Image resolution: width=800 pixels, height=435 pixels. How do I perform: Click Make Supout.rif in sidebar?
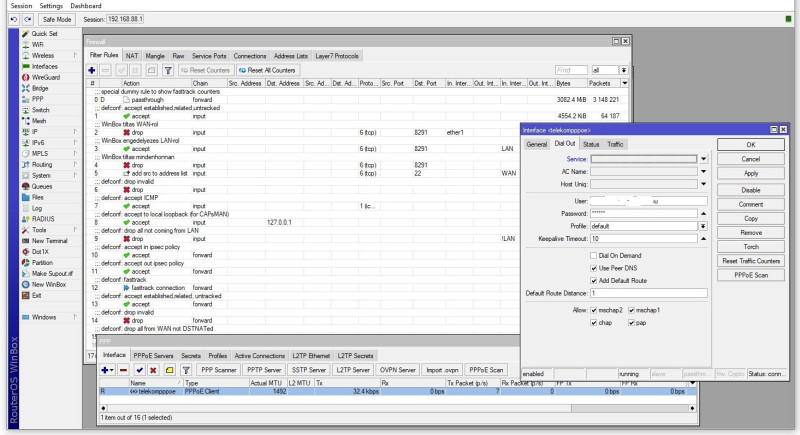click(52, 273)
